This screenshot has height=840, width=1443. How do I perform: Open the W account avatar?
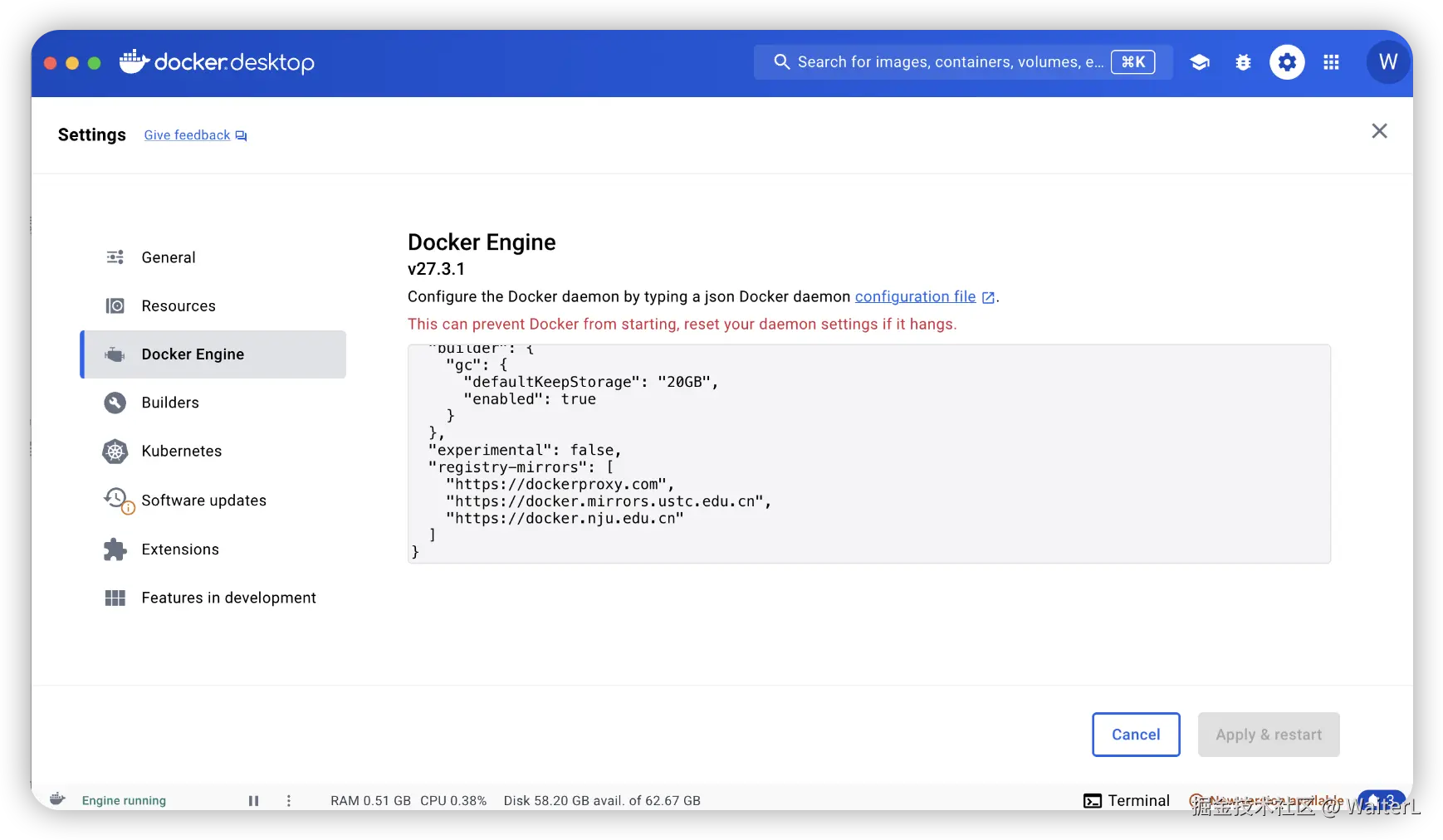pos(1387,62)
